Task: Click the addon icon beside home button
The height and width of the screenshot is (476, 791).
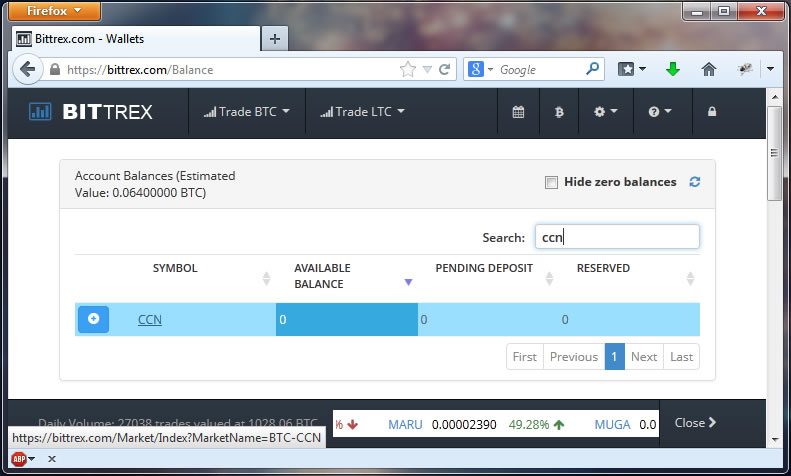Action: pyautogui.click(x=745, y=69)
